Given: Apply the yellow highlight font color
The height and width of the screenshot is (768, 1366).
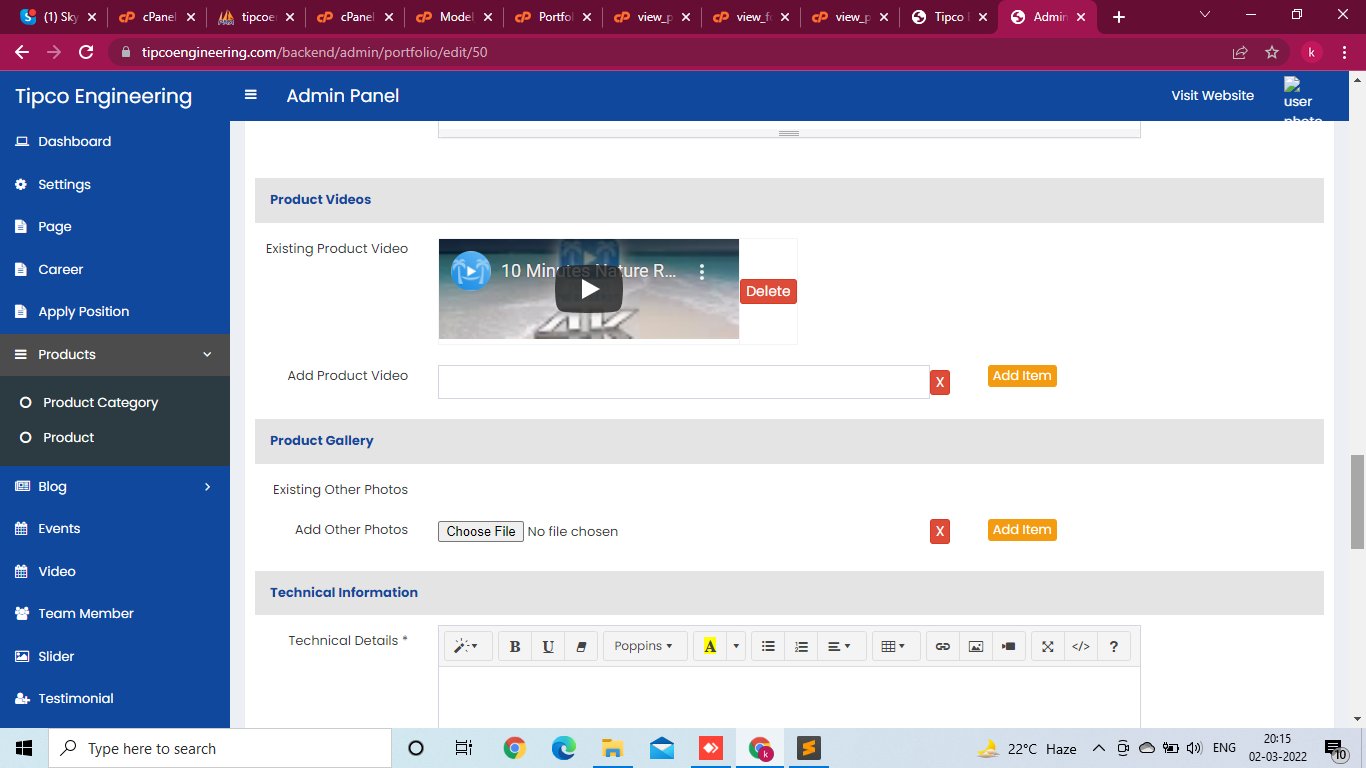Looking at the screenshot, I should tap(710, 647).
